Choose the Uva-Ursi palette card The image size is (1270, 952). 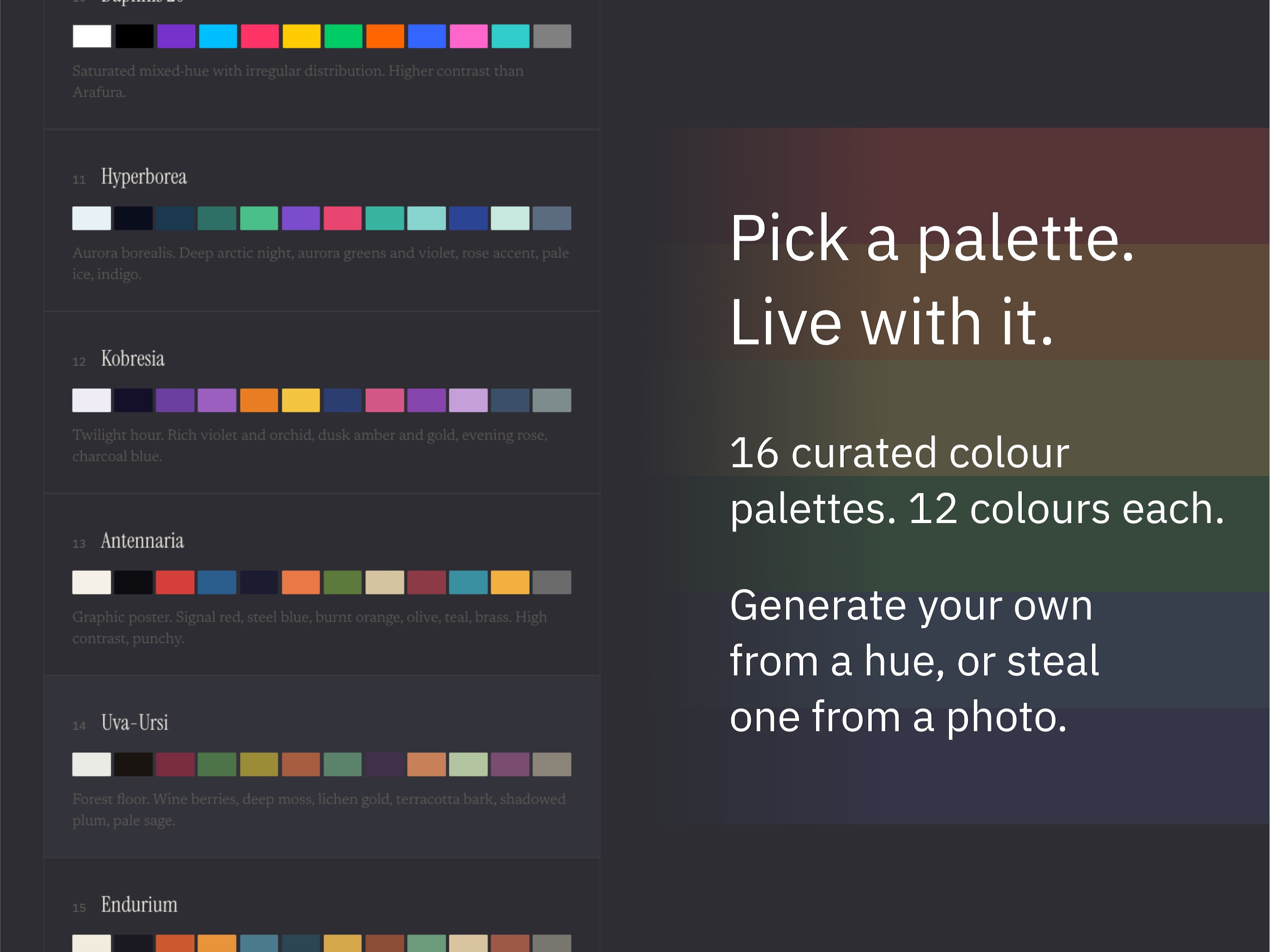coord(322,767)
